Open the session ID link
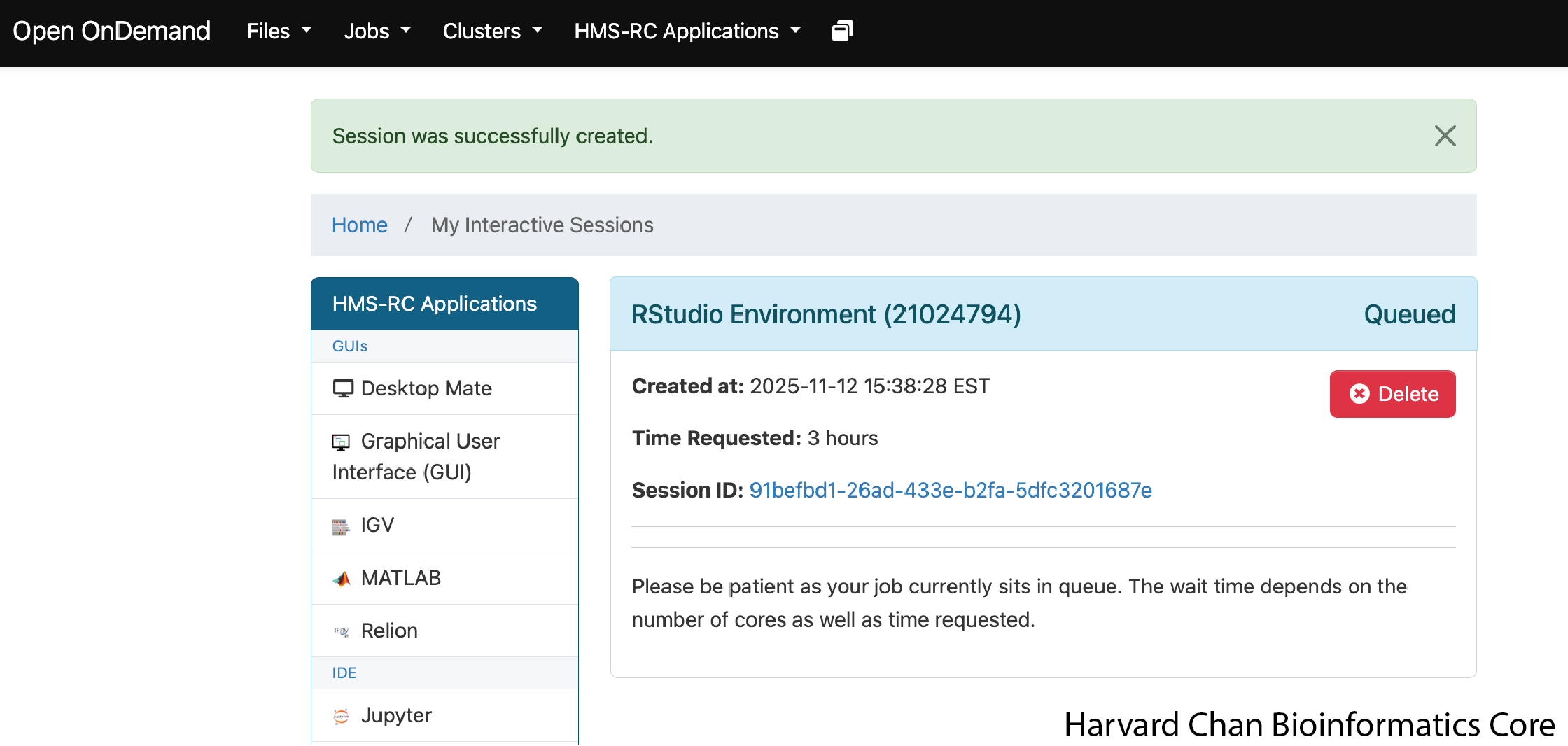The height and width of the screenshot is (746, 1568). (x=950, y=491)
